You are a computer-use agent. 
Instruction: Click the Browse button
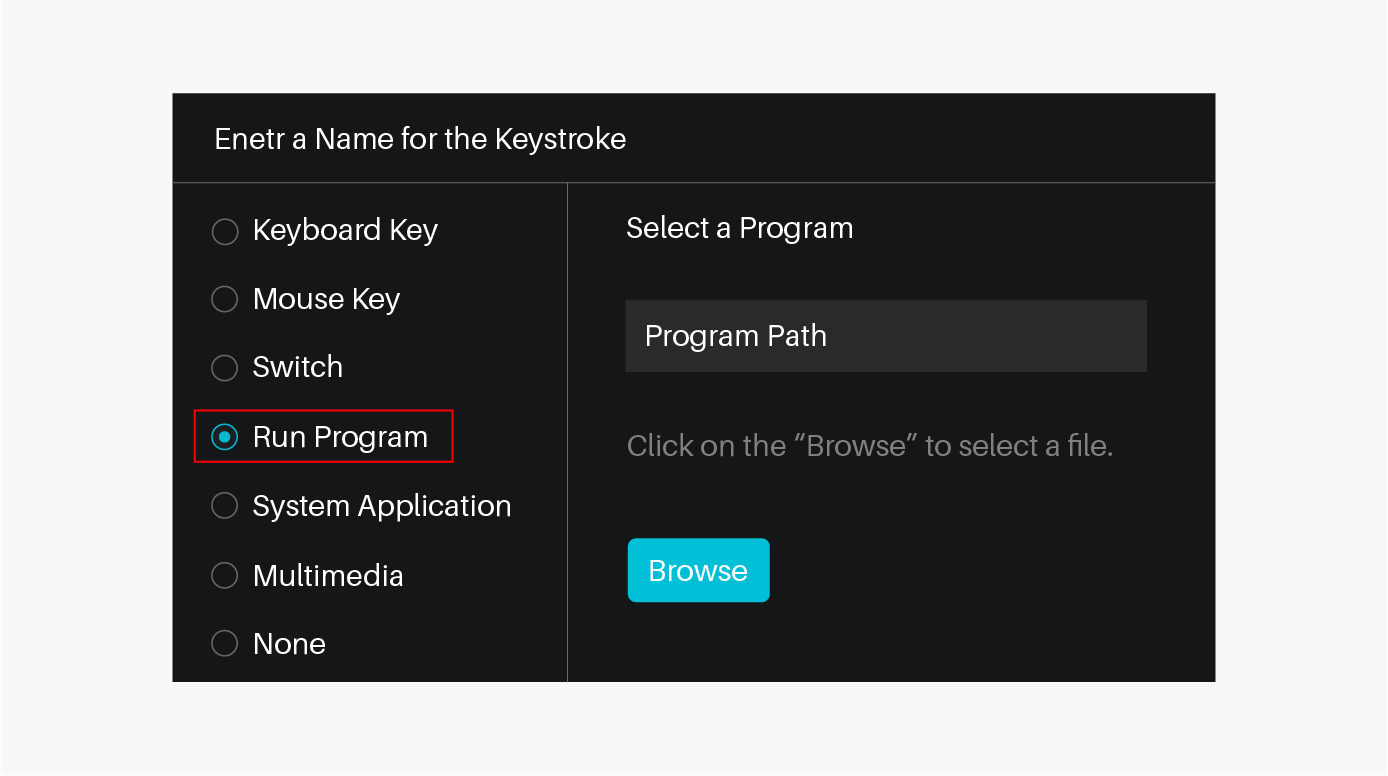[x=698, y=570]
